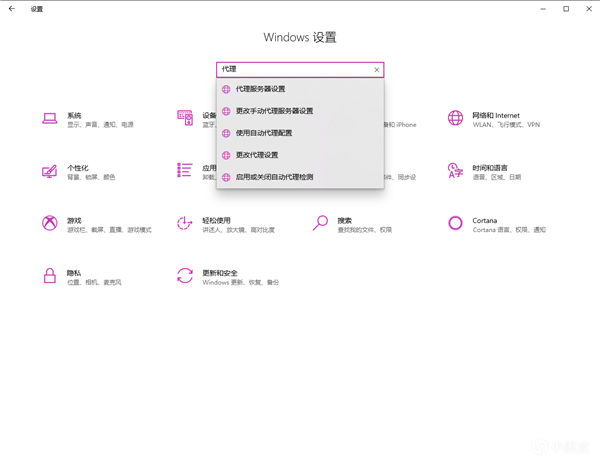The width and height of the screenshot is (600, 467).
Task: Maximize the 设置 window
Action: click(x=566, y=8)
